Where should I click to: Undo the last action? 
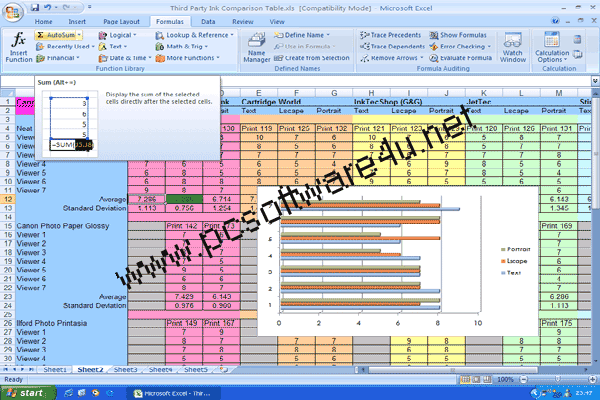(47, 7)
